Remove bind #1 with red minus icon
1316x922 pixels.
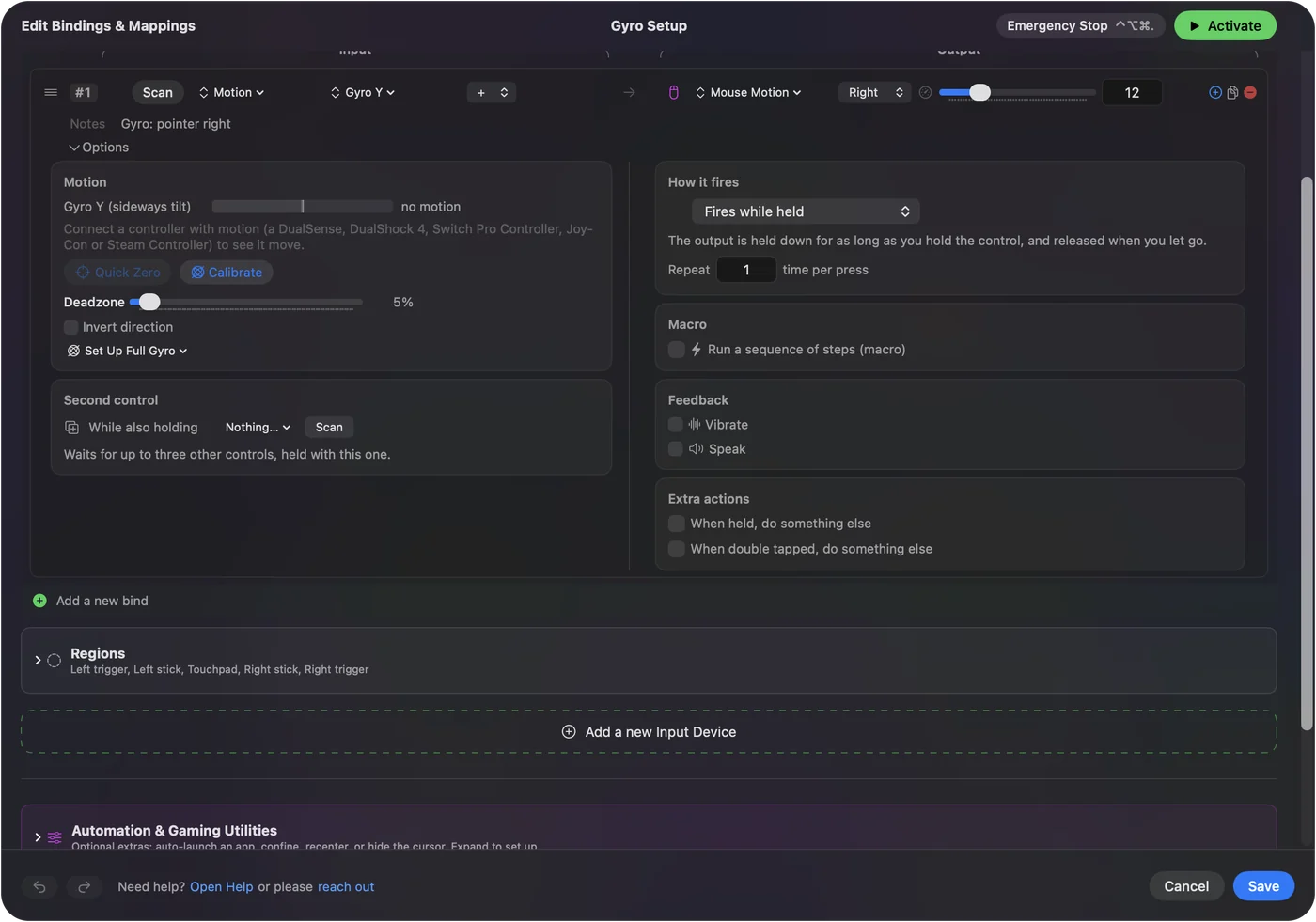[1250, 92]
